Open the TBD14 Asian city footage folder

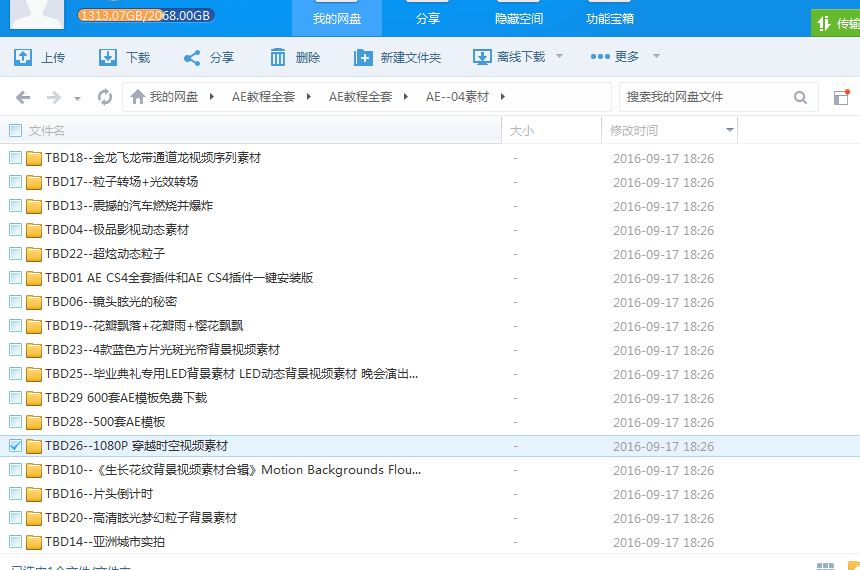[105, 542]
